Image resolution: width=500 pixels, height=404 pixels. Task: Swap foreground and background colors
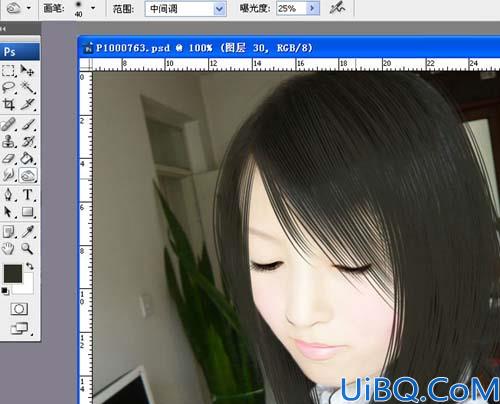point(30,266)
